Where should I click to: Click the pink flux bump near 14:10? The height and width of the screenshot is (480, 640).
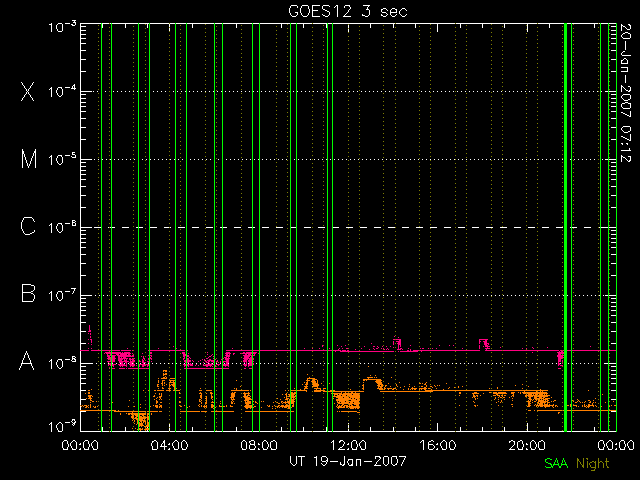397,343
